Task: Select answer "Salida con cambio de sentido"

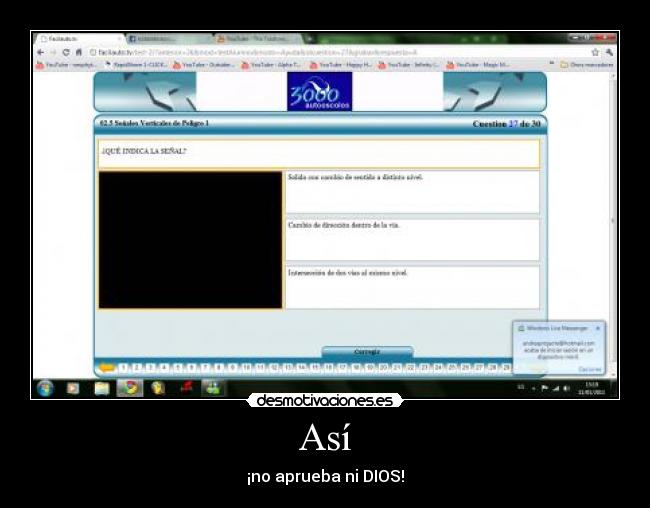Action: 411,192
